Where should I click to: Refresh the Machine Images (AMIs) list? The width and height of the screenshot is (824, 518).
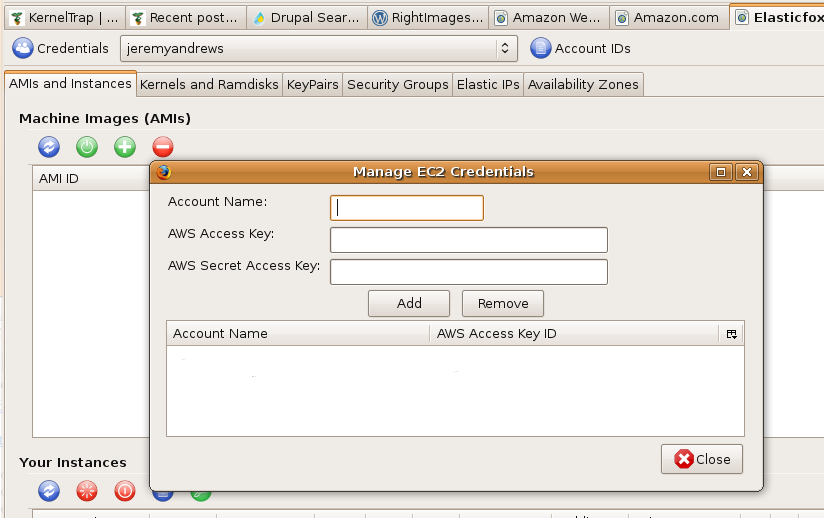[49, 147]
